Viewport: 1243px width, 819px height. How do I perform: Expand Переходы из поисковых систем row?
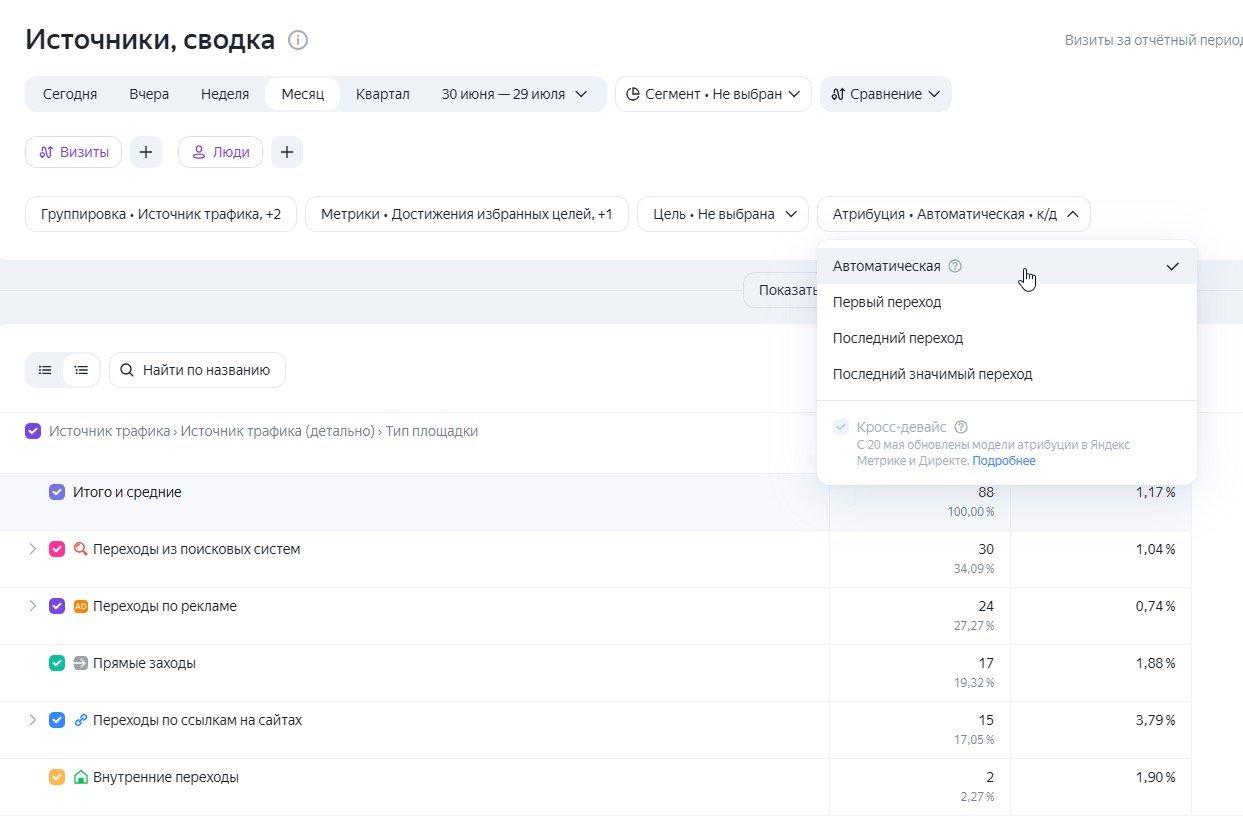pyautogui.click(x=32, y=549)
